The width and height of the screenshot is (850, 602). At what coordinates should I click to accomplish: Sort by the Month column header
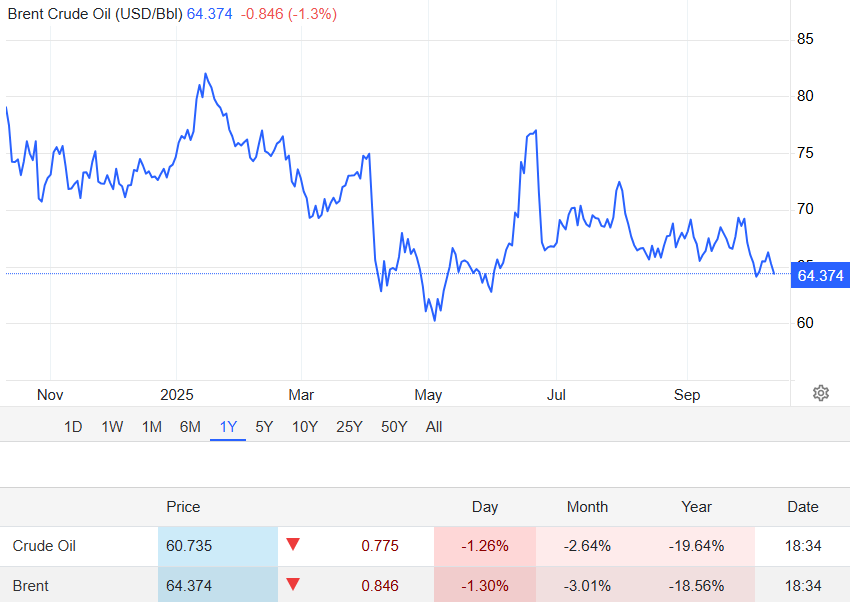tap(587, 507)
